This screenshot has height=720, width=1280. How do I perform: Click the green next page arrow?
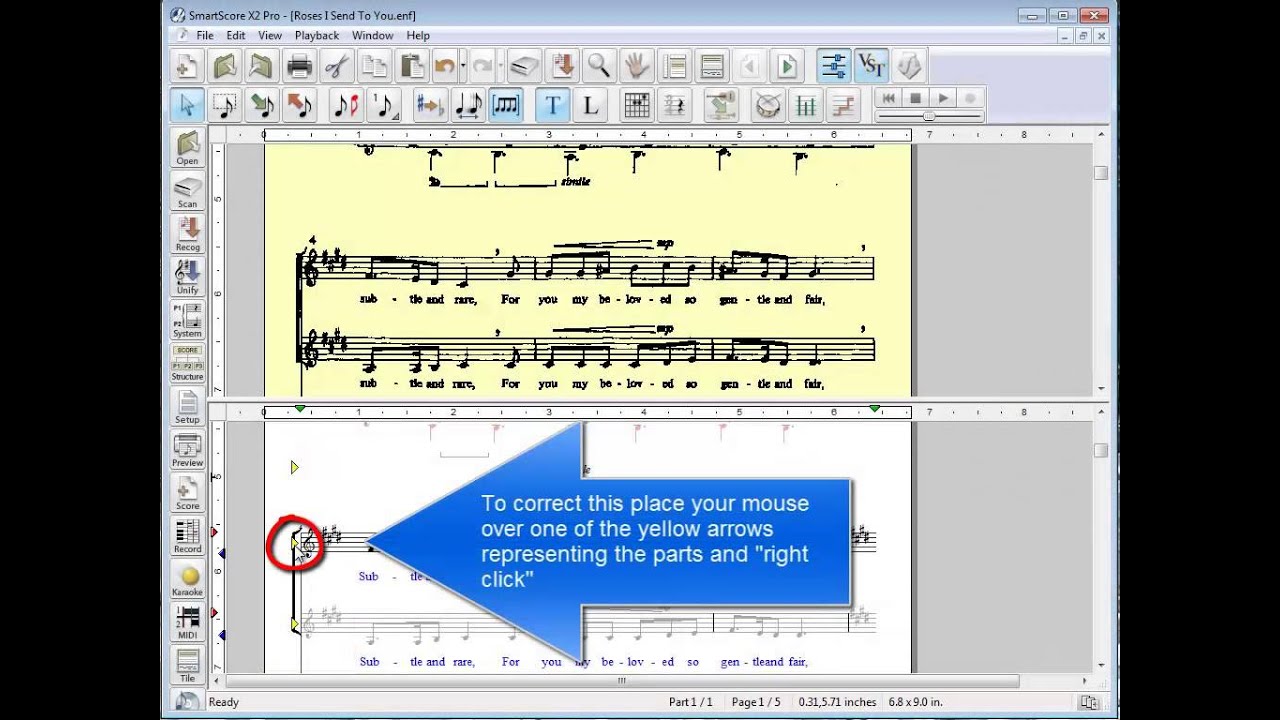pos(786,66)
